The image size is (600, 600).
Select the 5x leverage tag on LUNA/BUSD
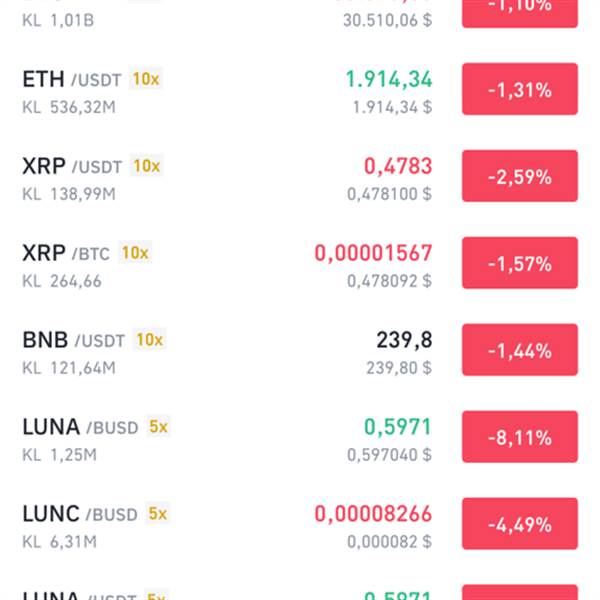tap(158, 426)
